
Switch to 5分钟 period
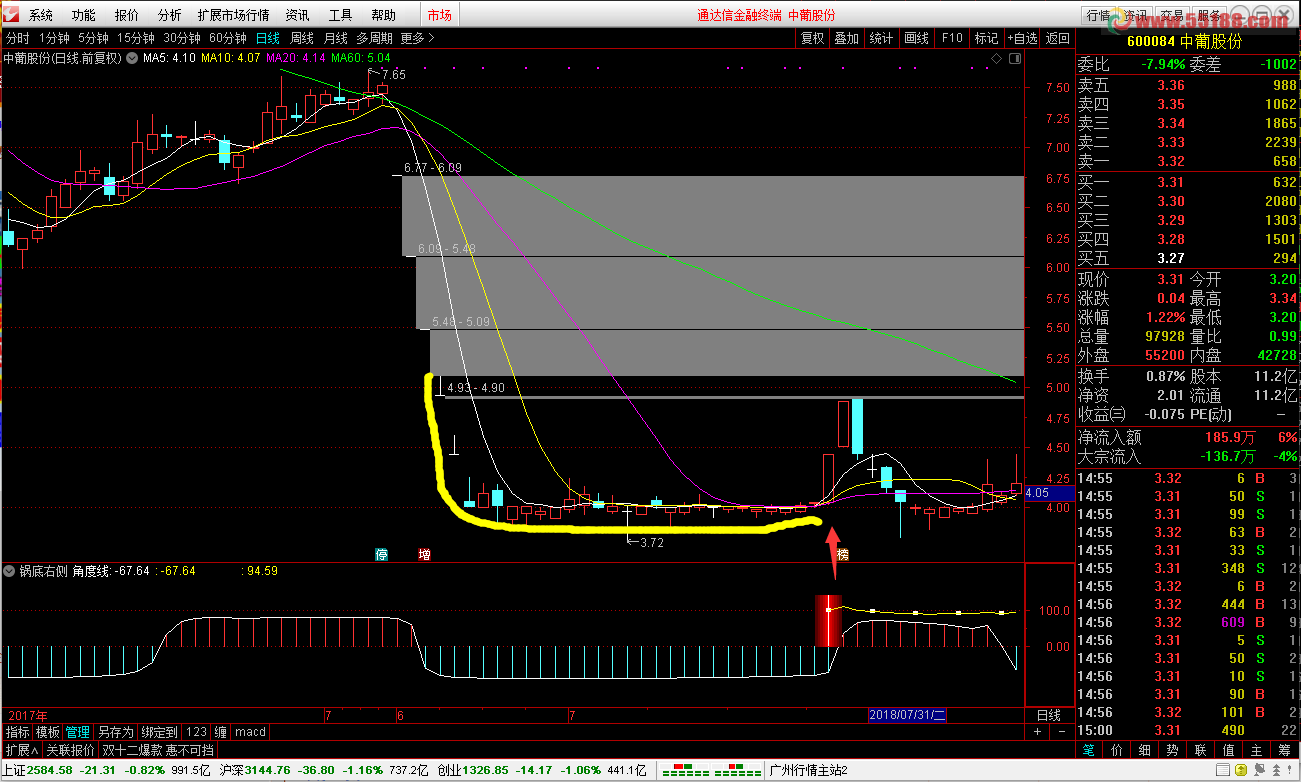coord(94,38)
